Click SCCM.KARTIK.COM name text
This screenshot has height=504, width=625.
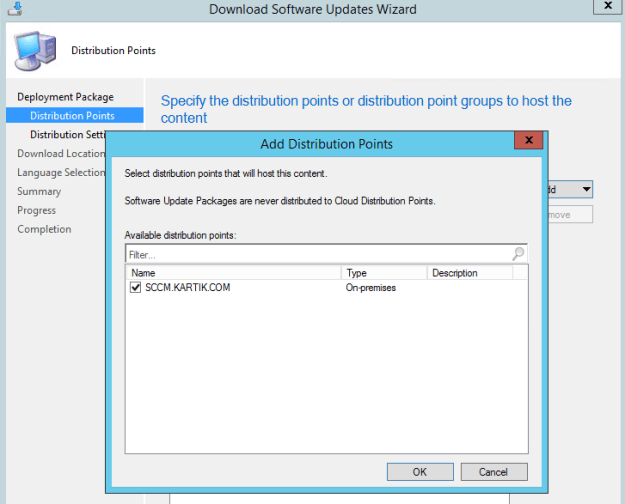tap(187, 287)
